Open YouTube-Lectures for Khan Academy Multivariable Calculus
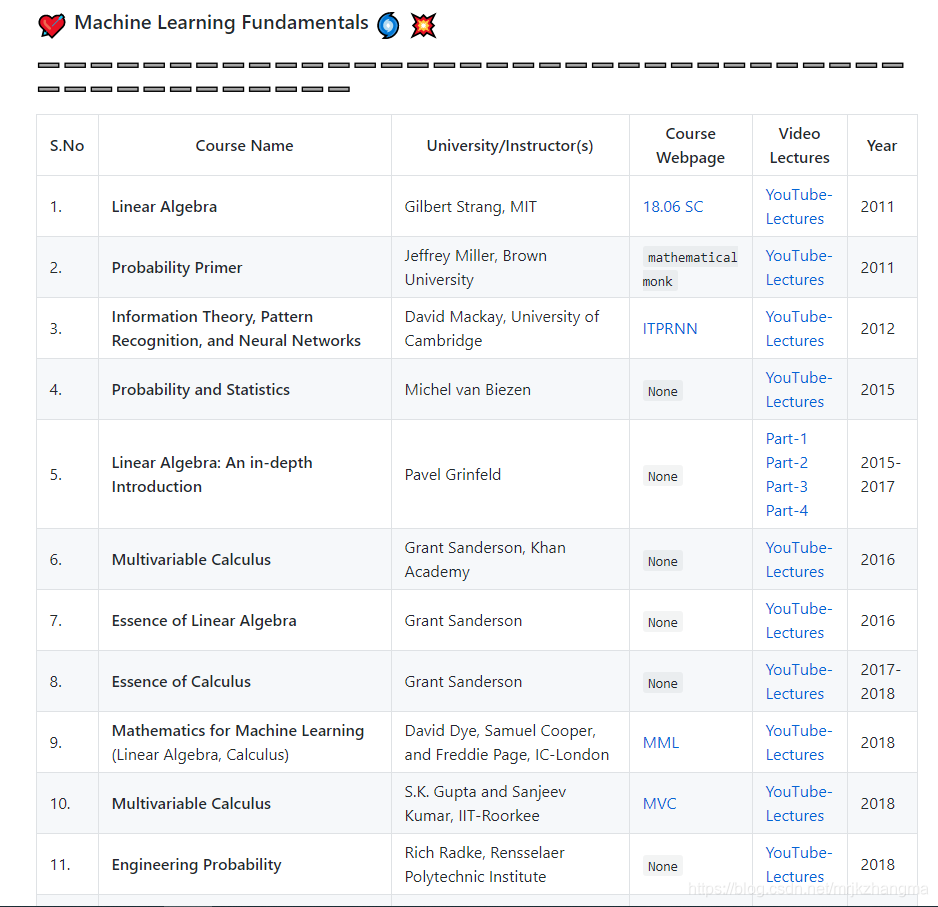Screen dimensions: 938x907 (x=799, y=559)
